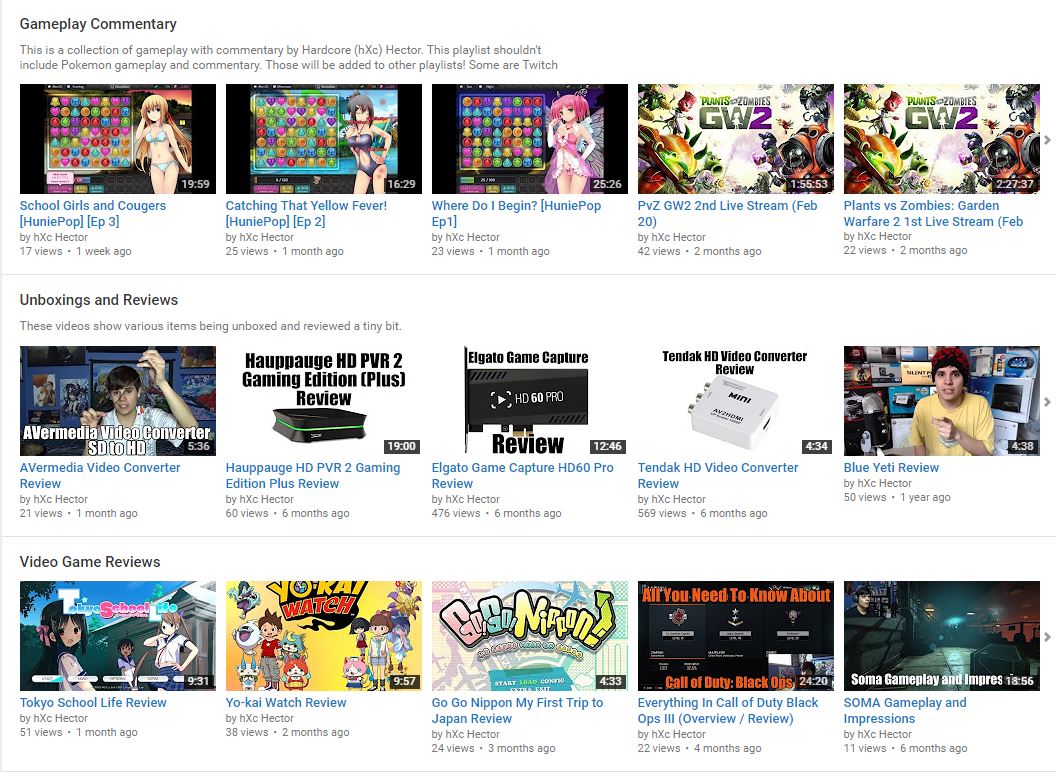
Task: Click hXc Hector under Elgato Game Capture review
Action: click(473, 499)
